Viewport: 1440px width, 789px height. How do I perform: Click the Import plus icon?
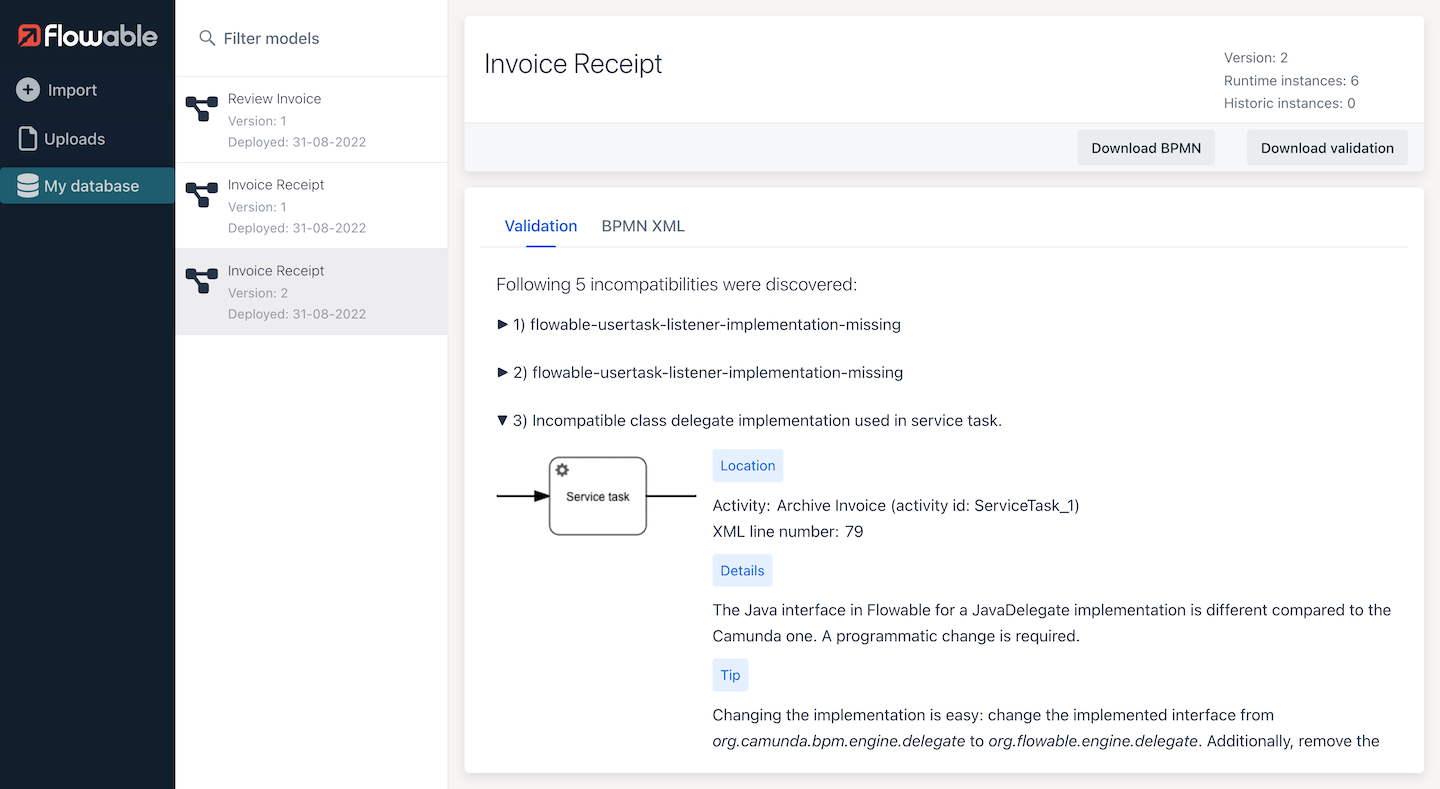point(28,90)
